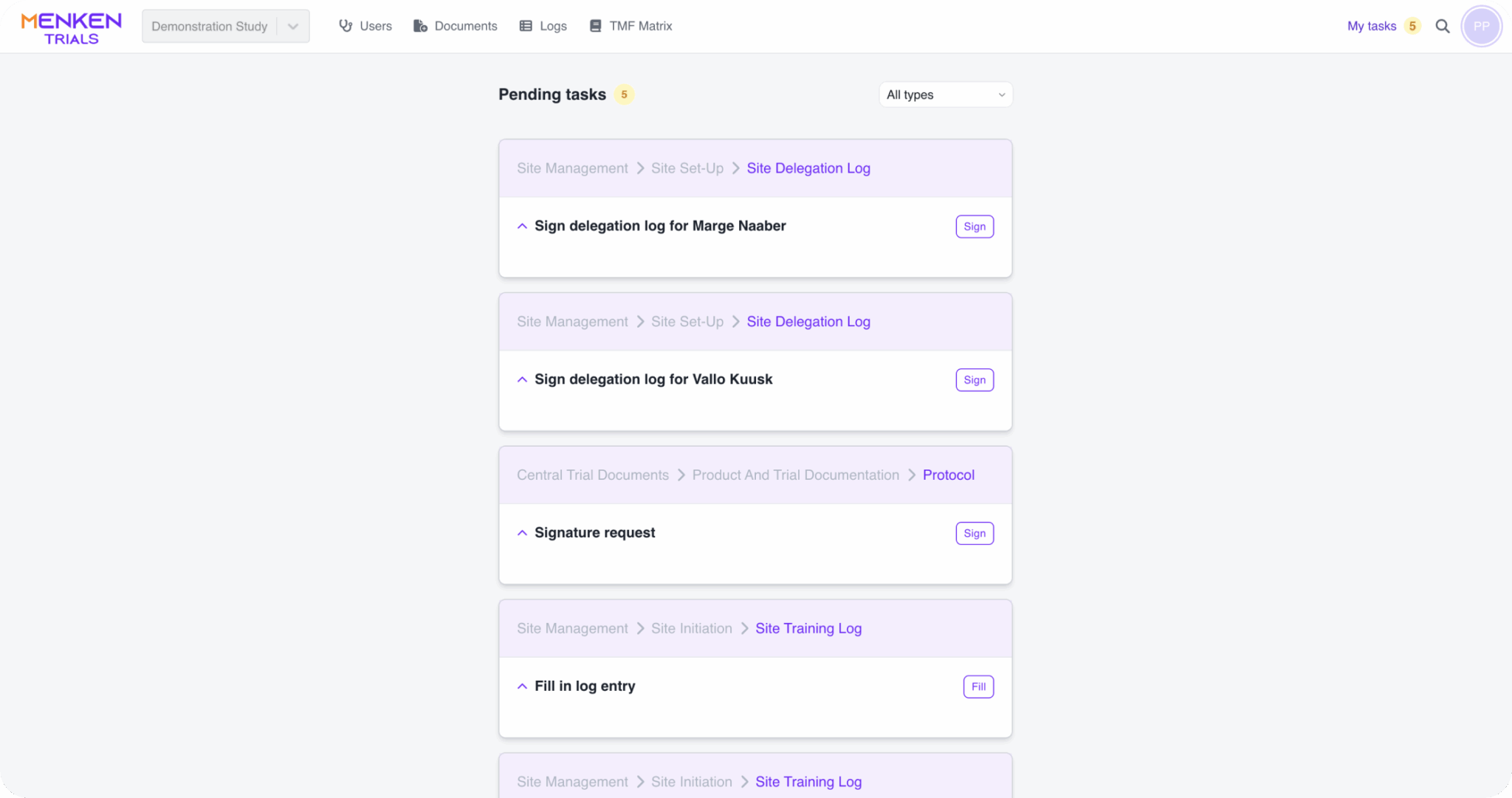This screenshot has width=1512, height=798.
Task: Open the PP user avatar
Action: [x=1481, y=27]
